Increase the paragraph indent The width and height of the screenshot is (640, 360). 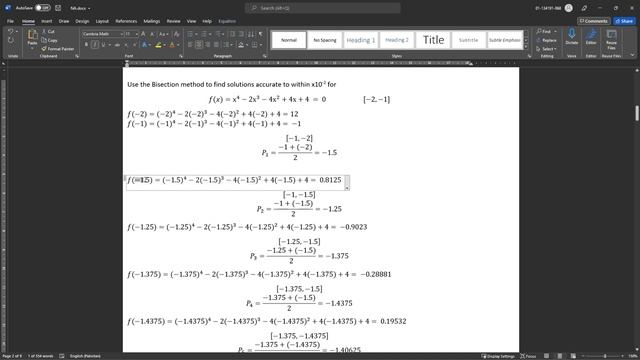(x=241, y=34)
